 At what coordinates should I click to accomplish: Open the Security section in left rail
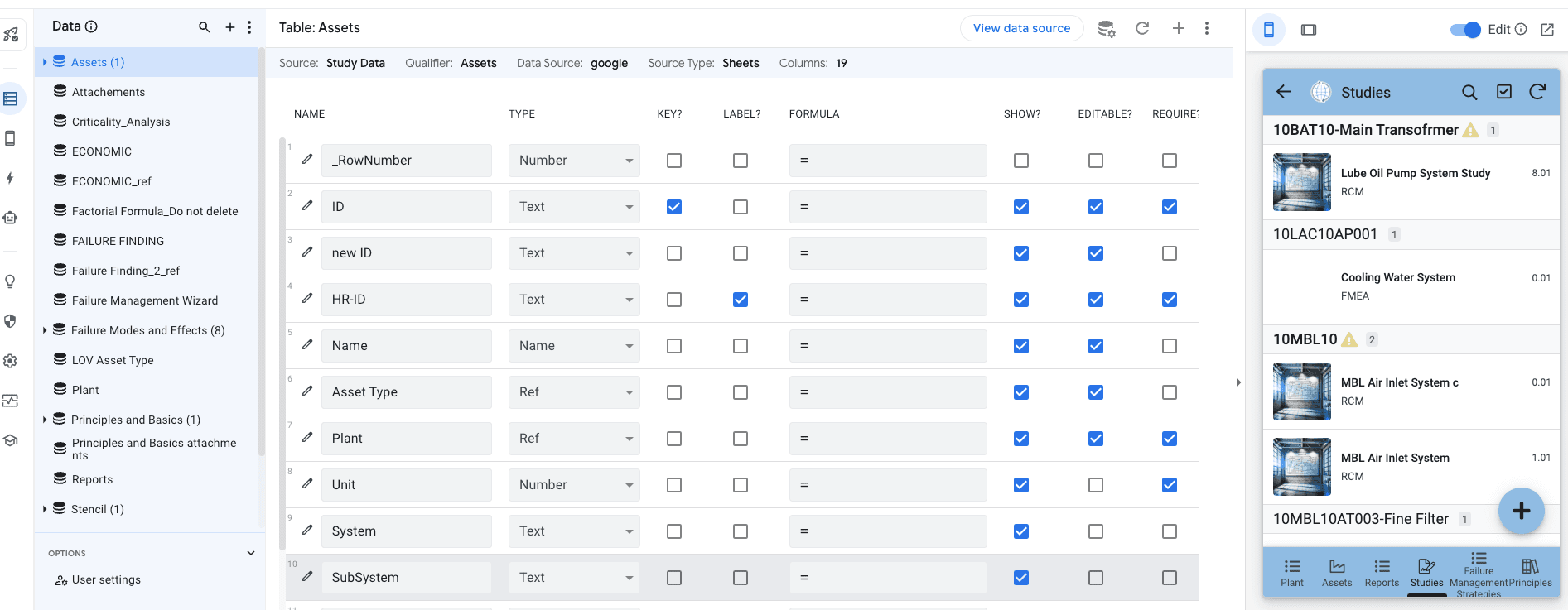click(x=10, y=321)
